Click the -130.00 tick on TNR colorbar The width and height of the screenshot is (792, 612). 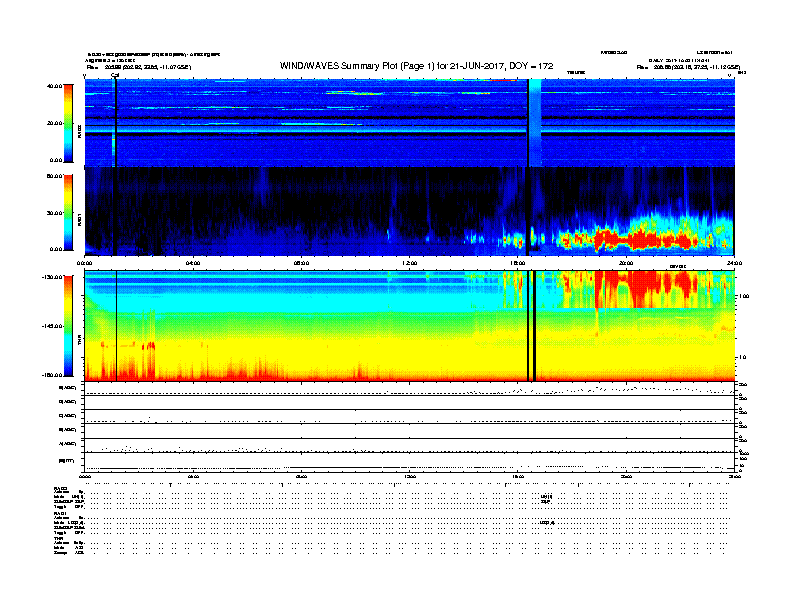52,277
